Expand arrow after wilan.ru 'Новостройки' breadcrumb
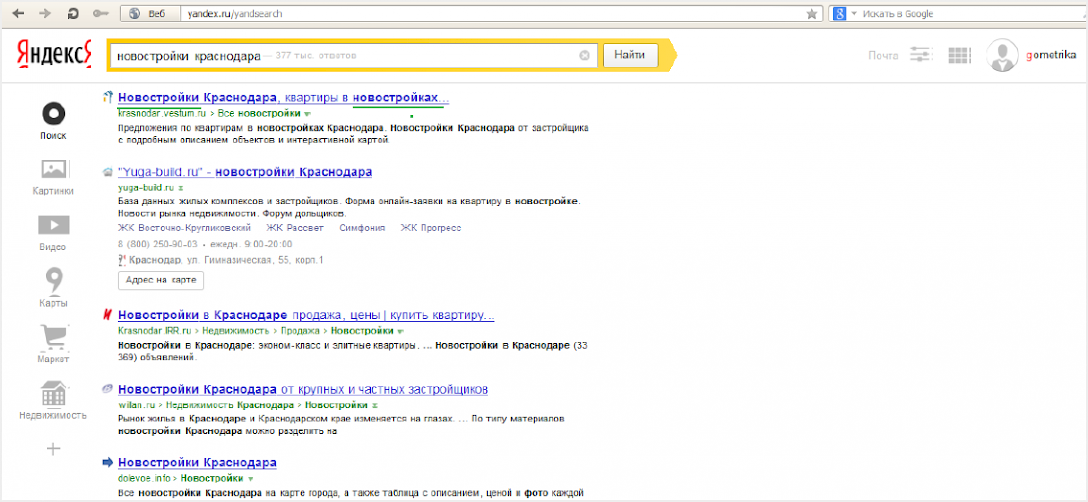The width and height of the screenshot is (1088, 502). (374, 405)
